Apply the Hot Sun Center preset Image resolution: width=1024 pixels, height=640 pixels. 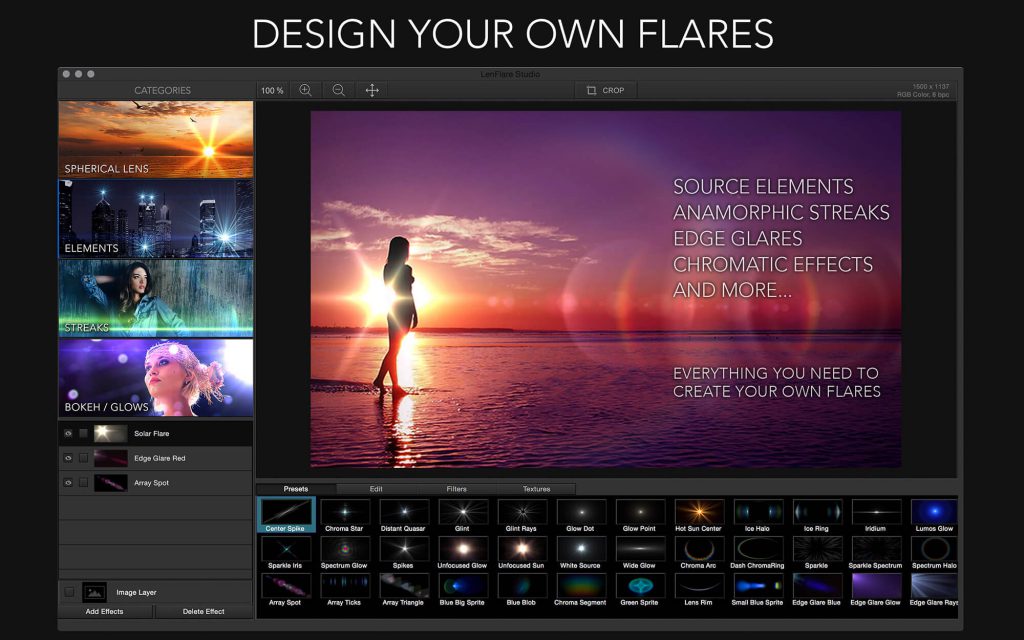[698, 510]
